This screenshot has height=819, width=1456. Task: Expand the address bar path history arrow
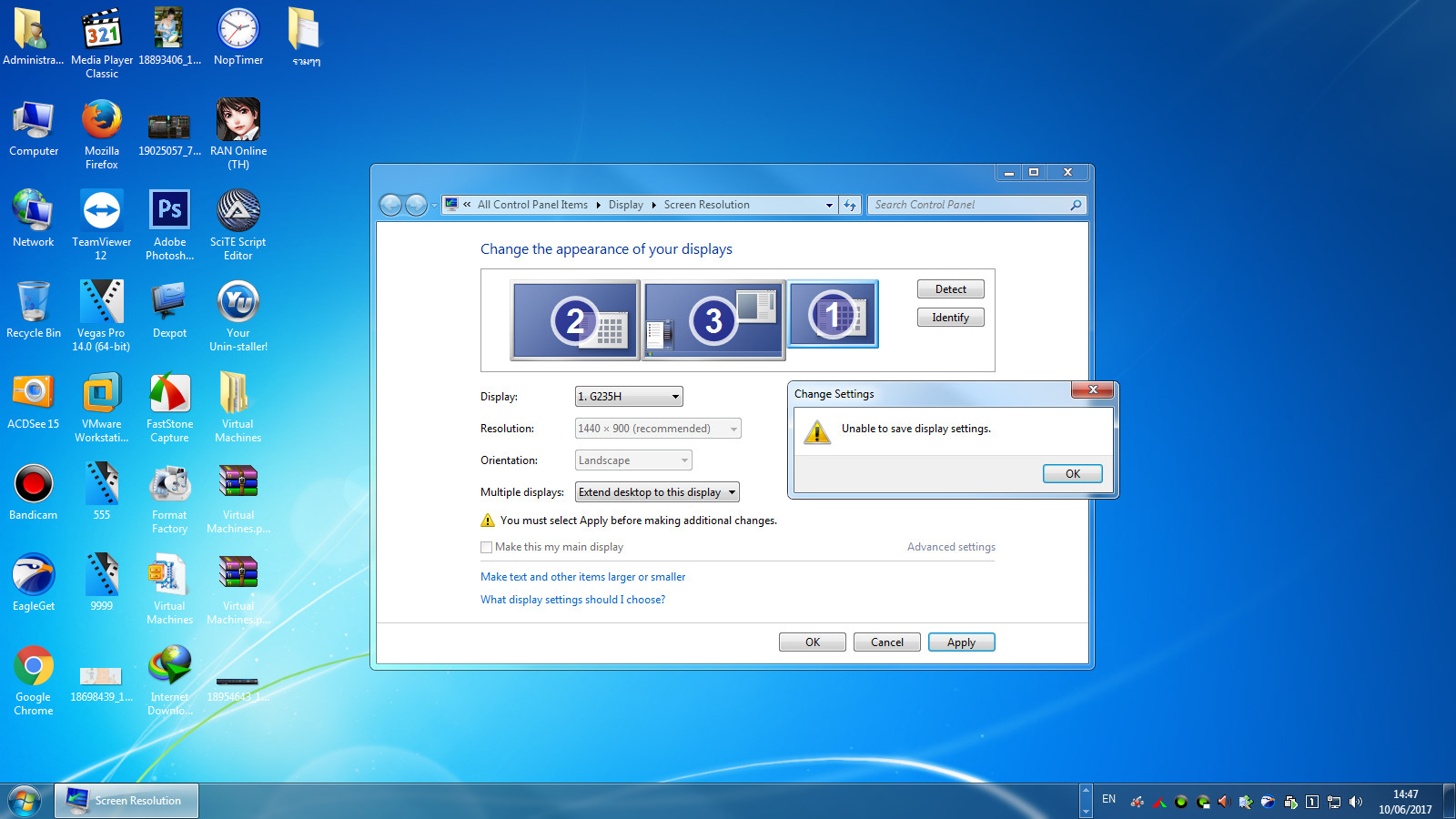tap(829, 205)
